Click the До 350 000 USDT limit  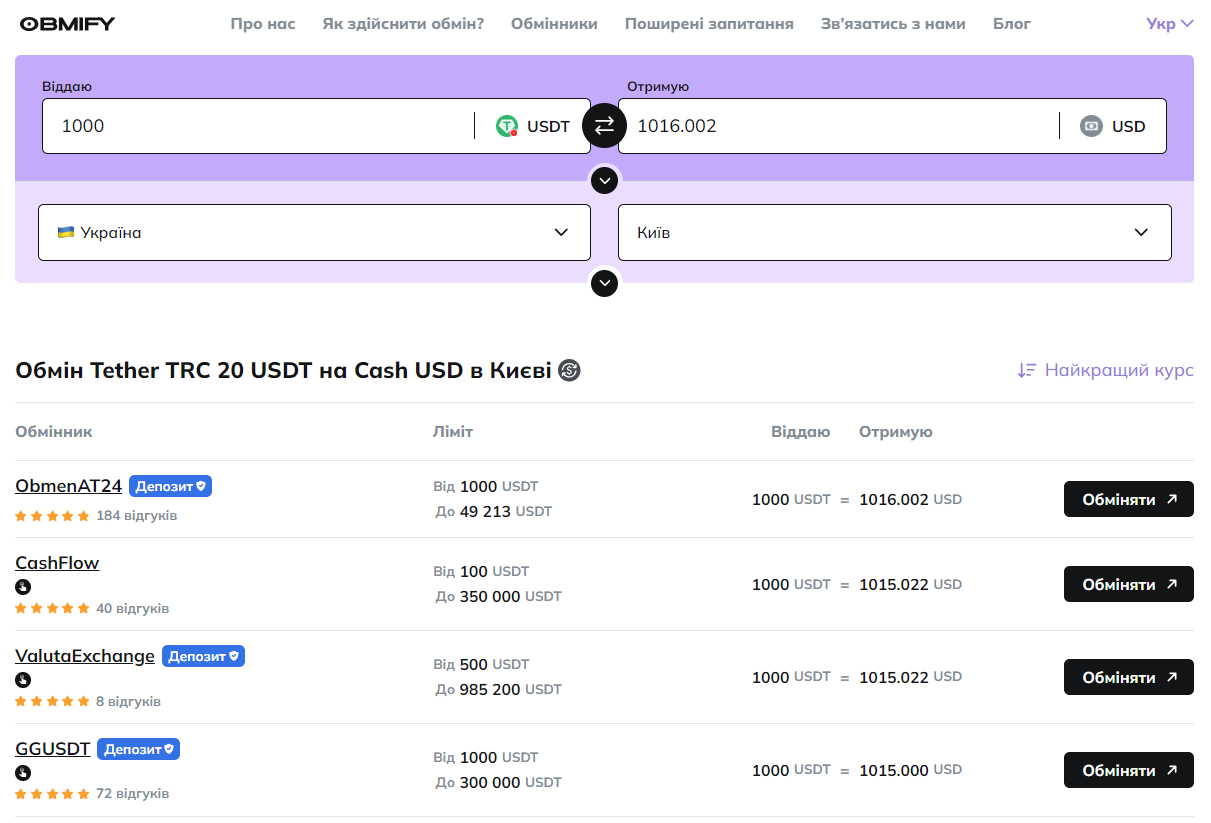tap(498, 596)
